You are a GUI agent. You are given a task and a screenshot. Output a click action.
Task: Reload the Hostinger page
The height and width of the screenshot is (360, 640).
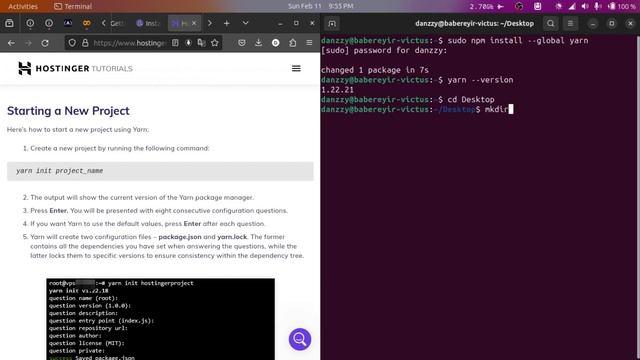tap(45, 43)
